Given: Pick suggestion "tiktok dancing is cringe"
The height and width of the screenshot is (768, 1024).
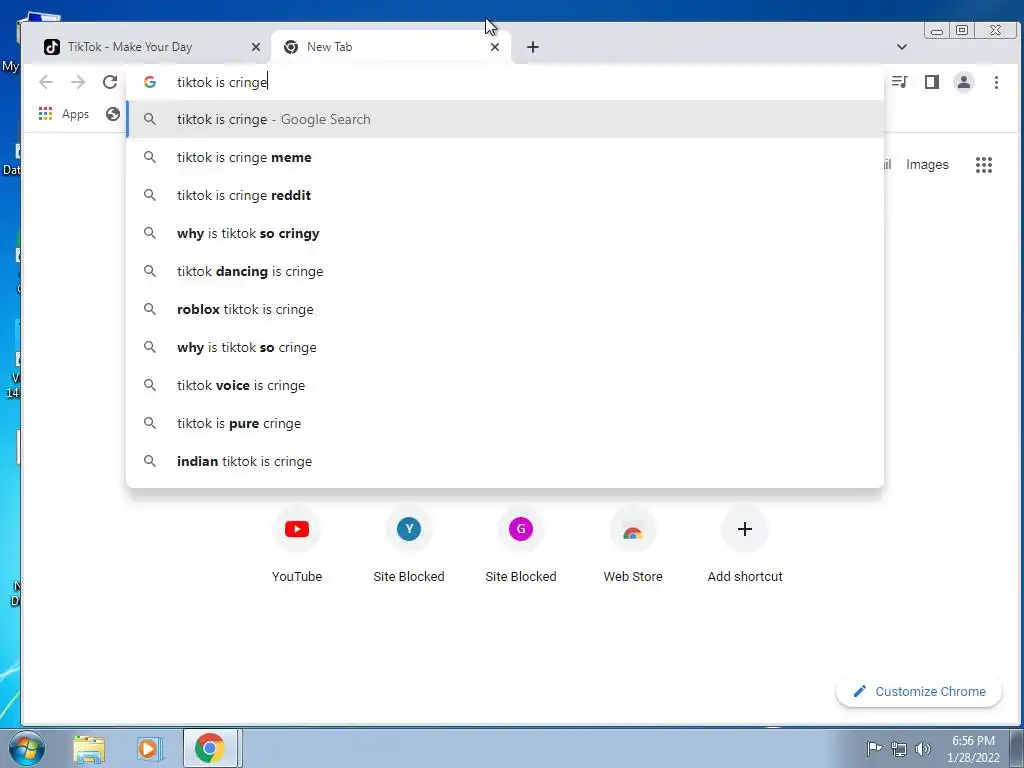Looking at the screenshot, I should point(505,271).
